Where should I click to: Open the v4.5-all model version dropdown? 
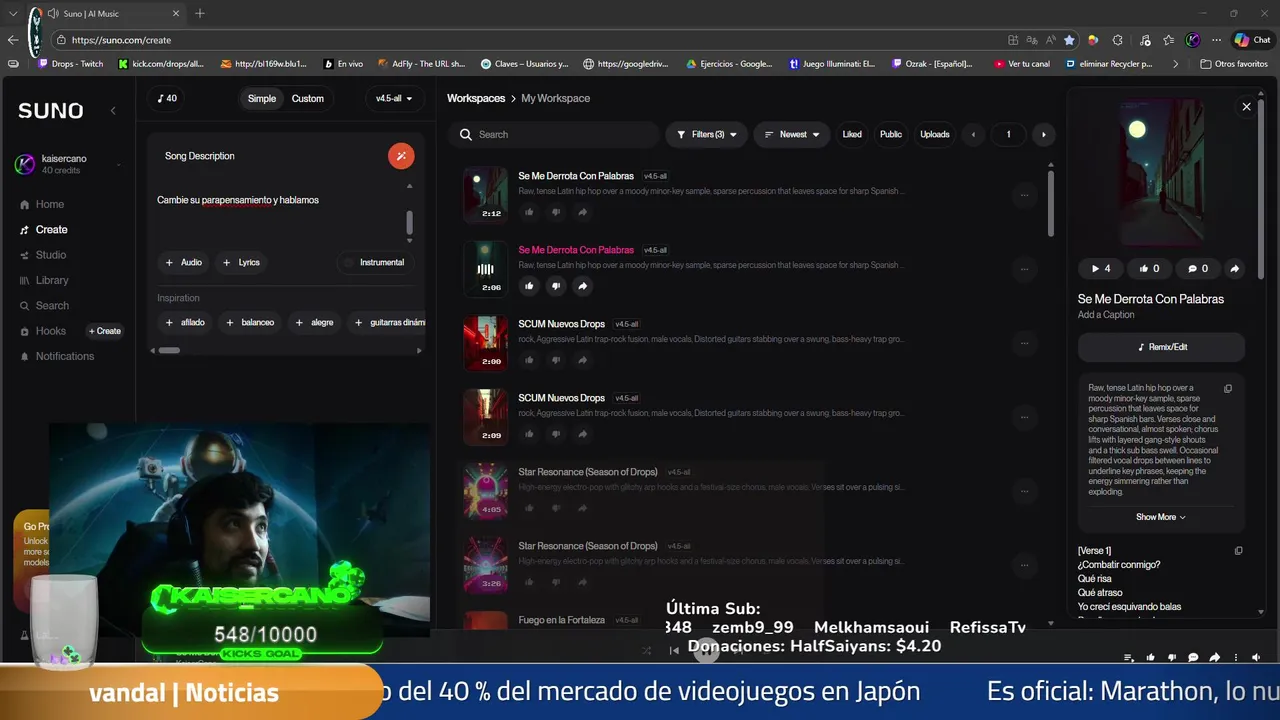click(394, 98)
